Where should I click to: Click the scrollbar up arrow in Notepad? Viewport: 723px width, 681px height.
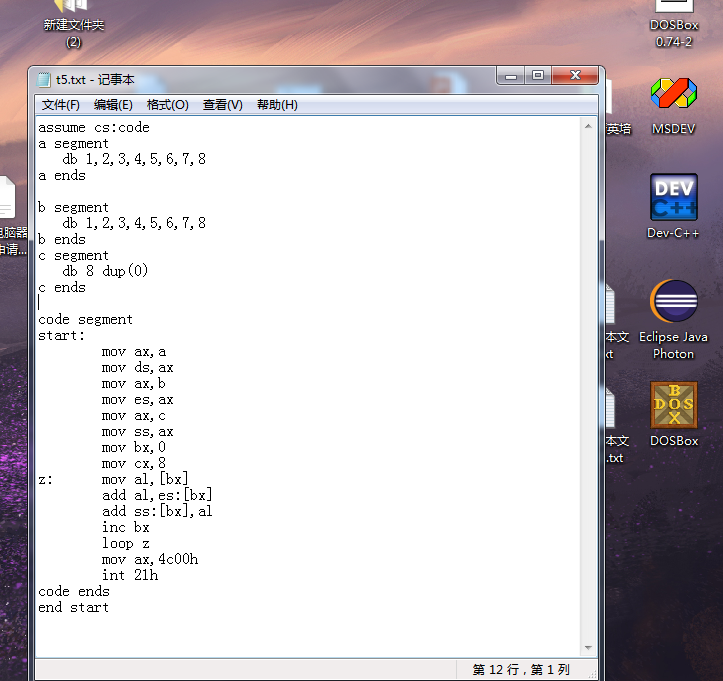588,126
